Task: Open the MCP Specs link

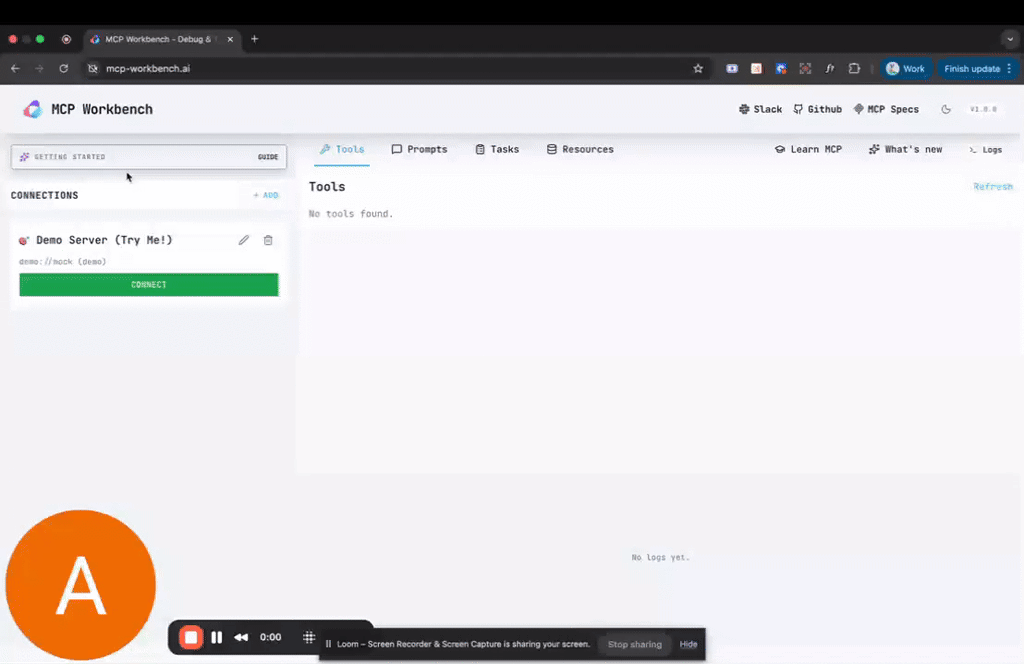Action: [886, 110]
